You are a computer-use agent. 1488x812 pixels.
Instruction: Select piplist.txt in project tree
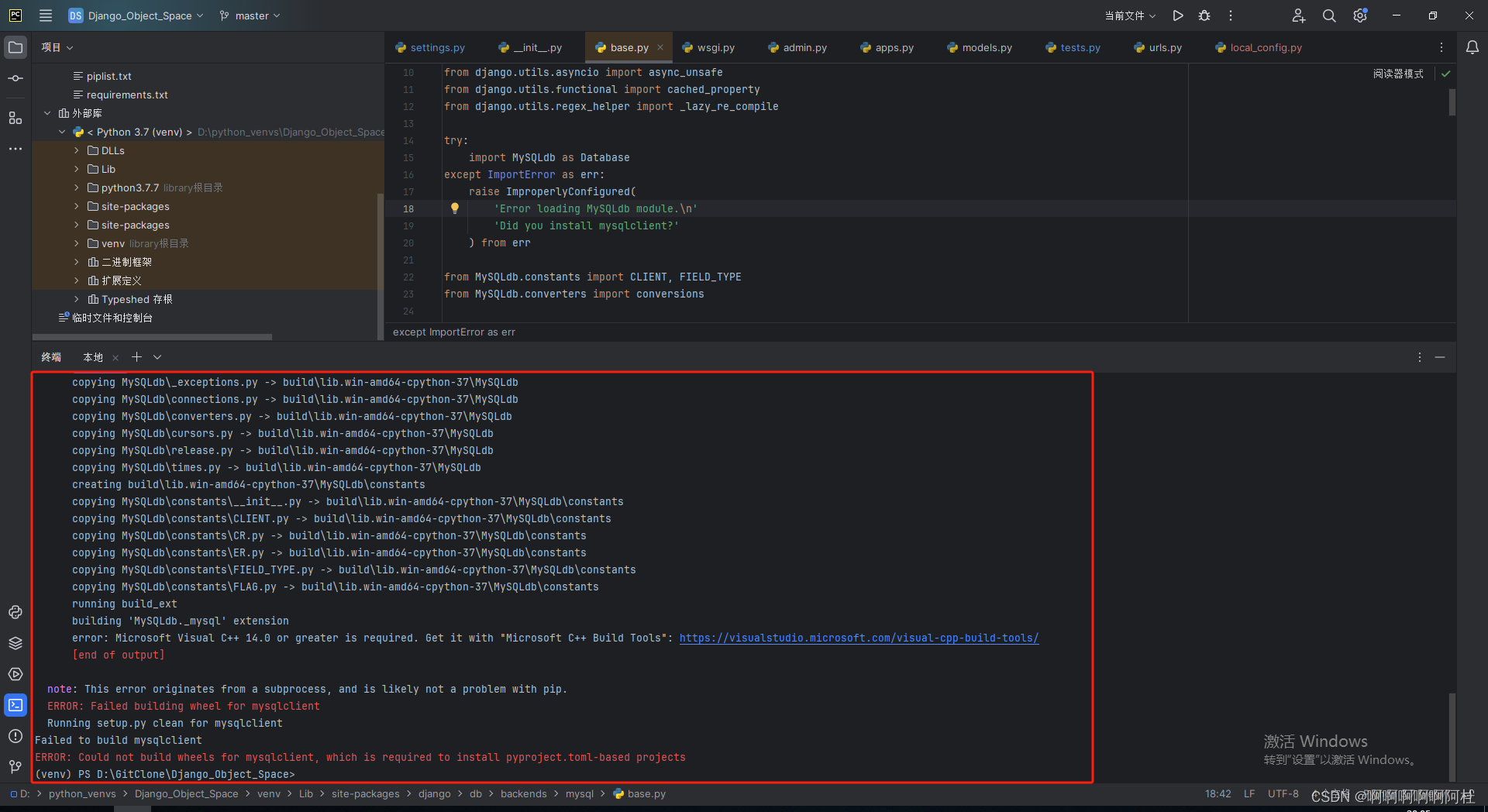tap(108, 76)
